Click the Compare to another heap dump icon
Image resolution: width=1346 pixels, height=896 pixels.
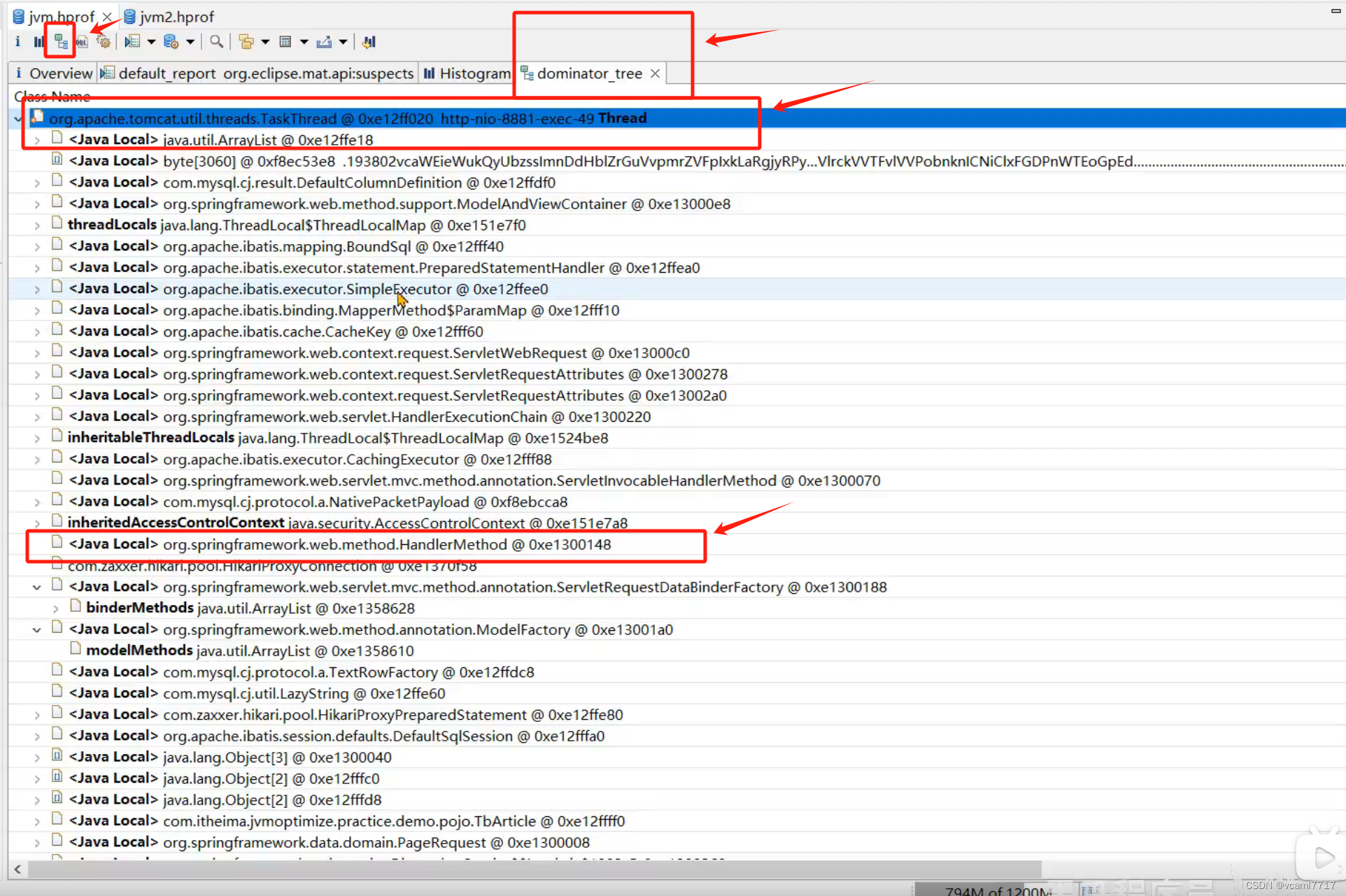coord(369,42)
